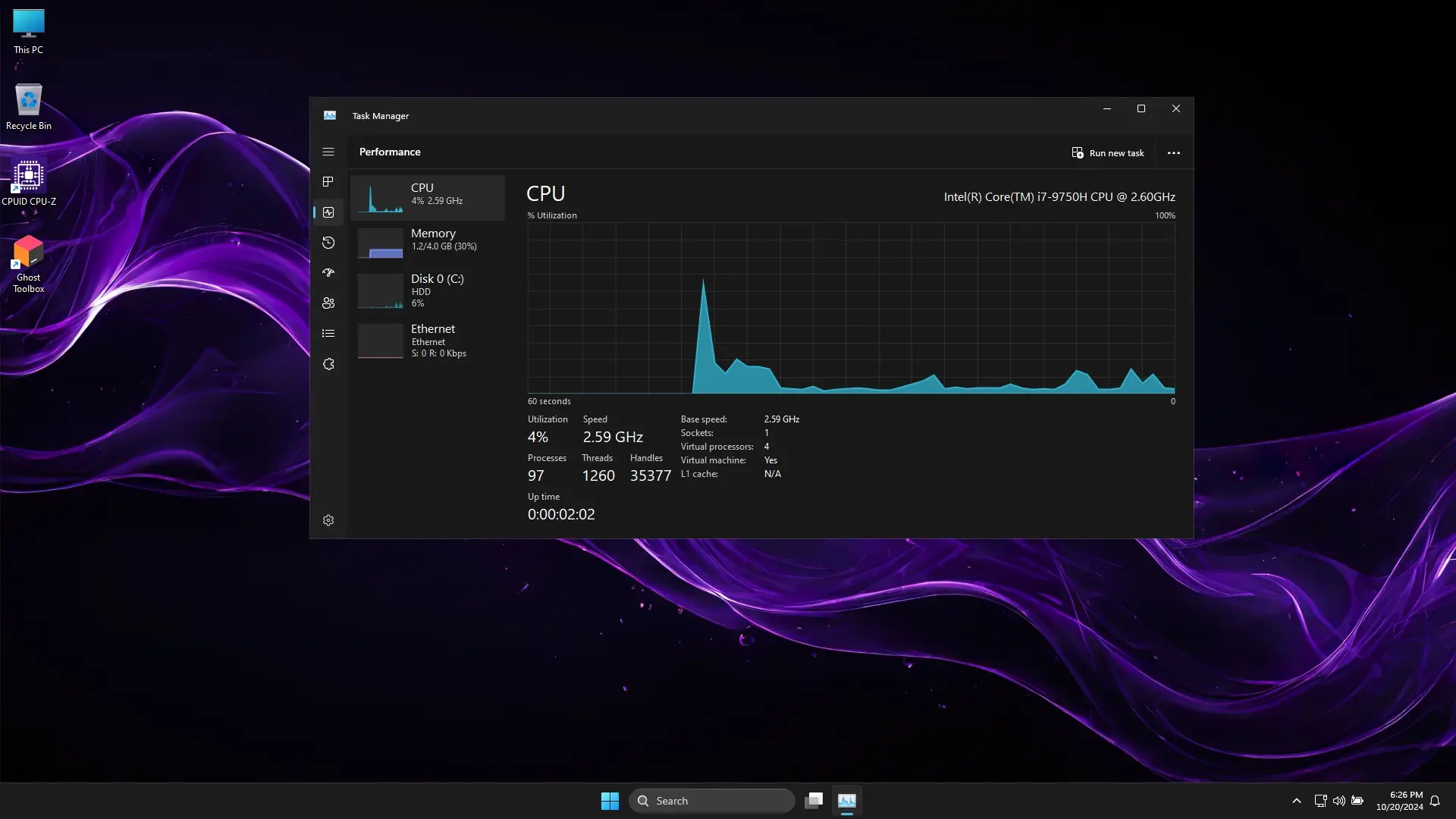Click the taskbar Search box
Image resolution: width=1456 pixels, height=819 pixels.
712,801
